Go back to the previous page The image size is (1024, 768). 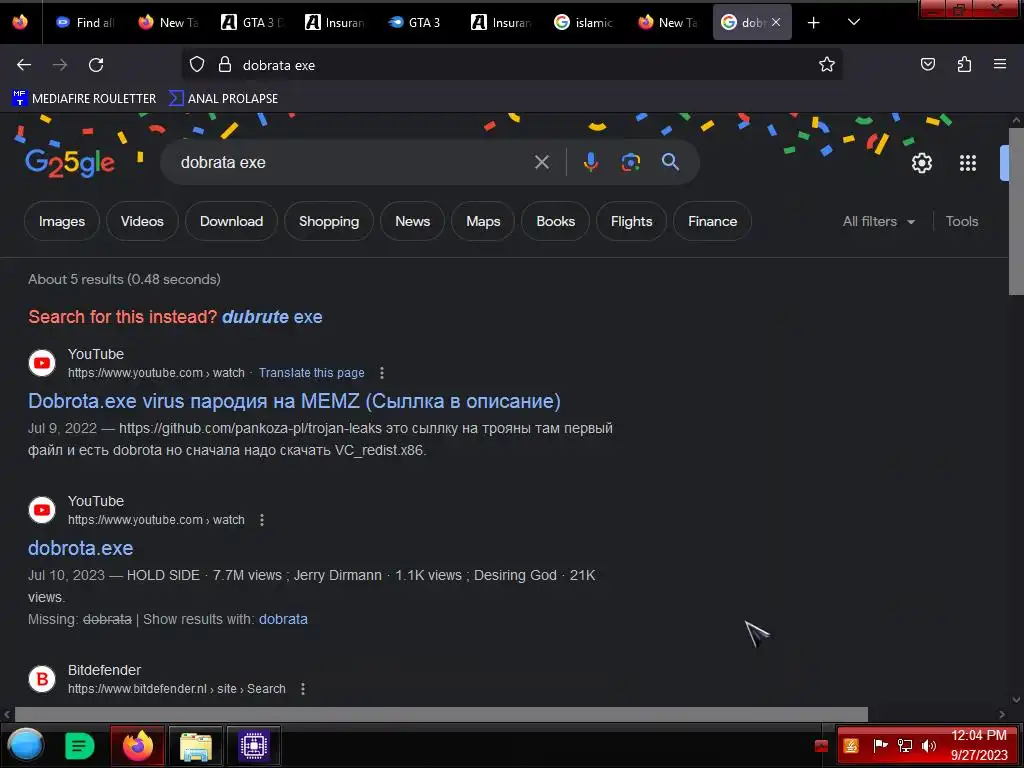24,65
